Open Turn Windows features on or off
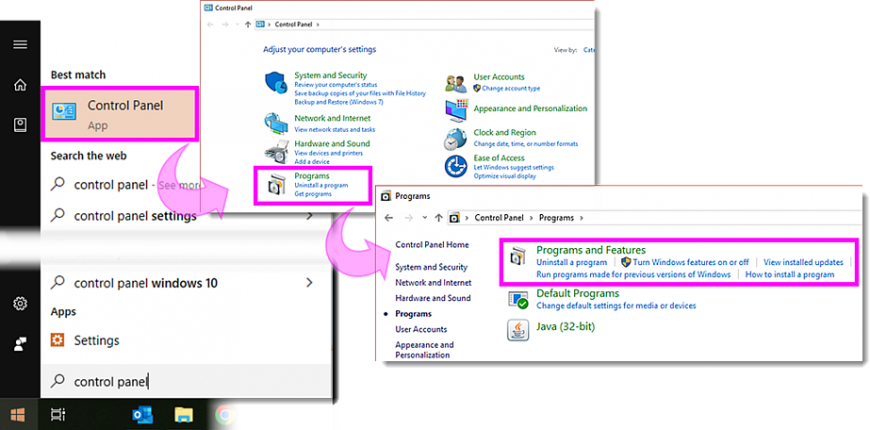Viewport: 870px width, 430px height. pos(691,262)
